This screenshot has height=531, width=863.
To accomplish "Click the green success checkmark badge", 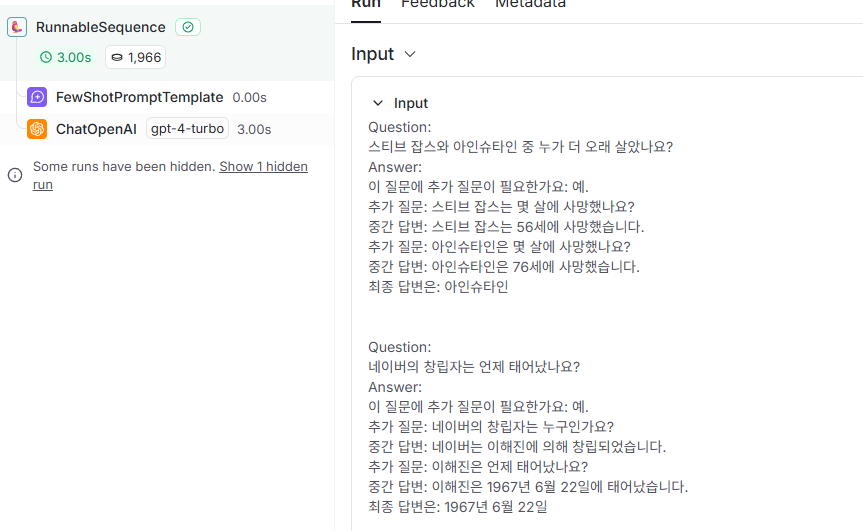I will coord(188,27).
